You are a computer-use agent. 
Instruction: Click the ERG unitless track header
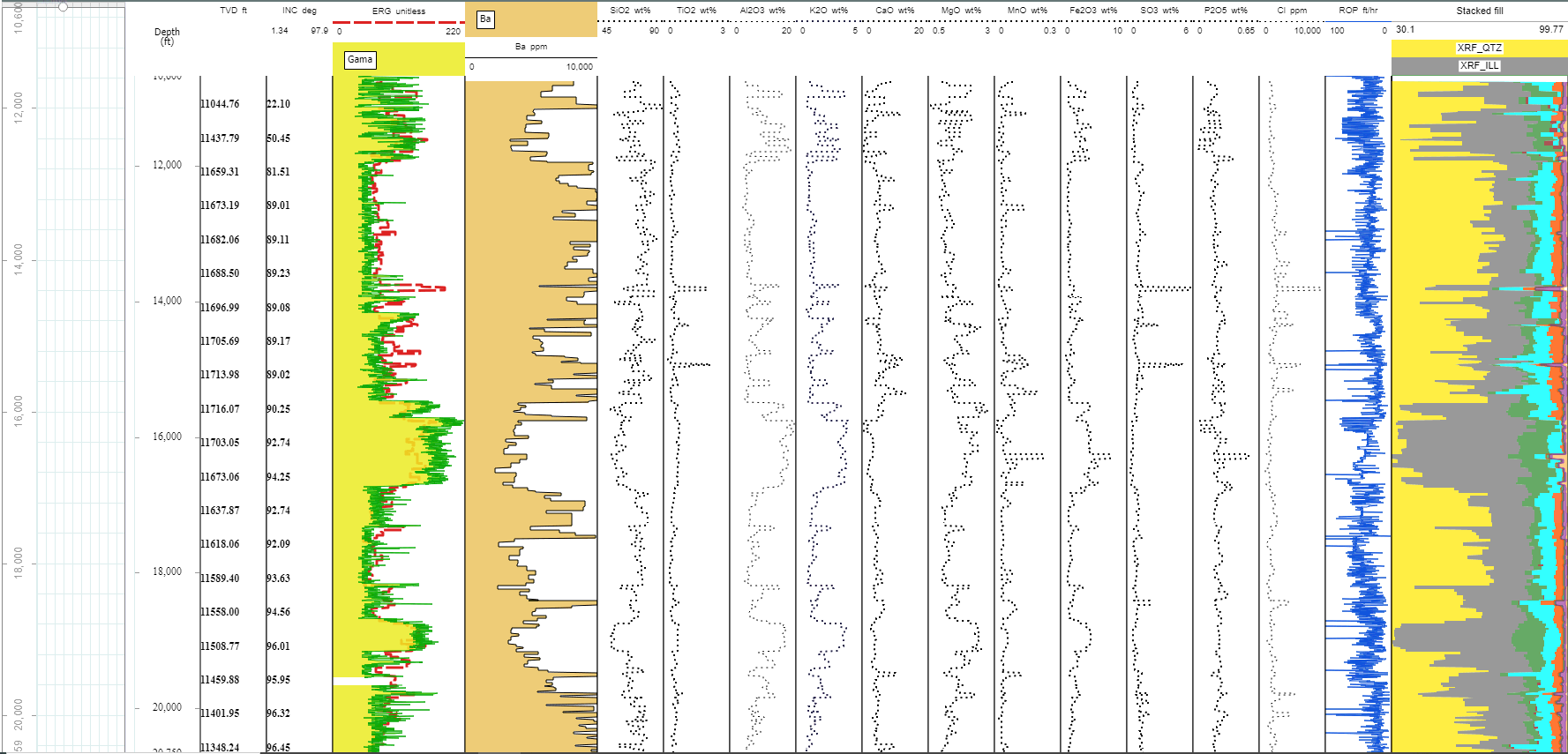(399, 11)
